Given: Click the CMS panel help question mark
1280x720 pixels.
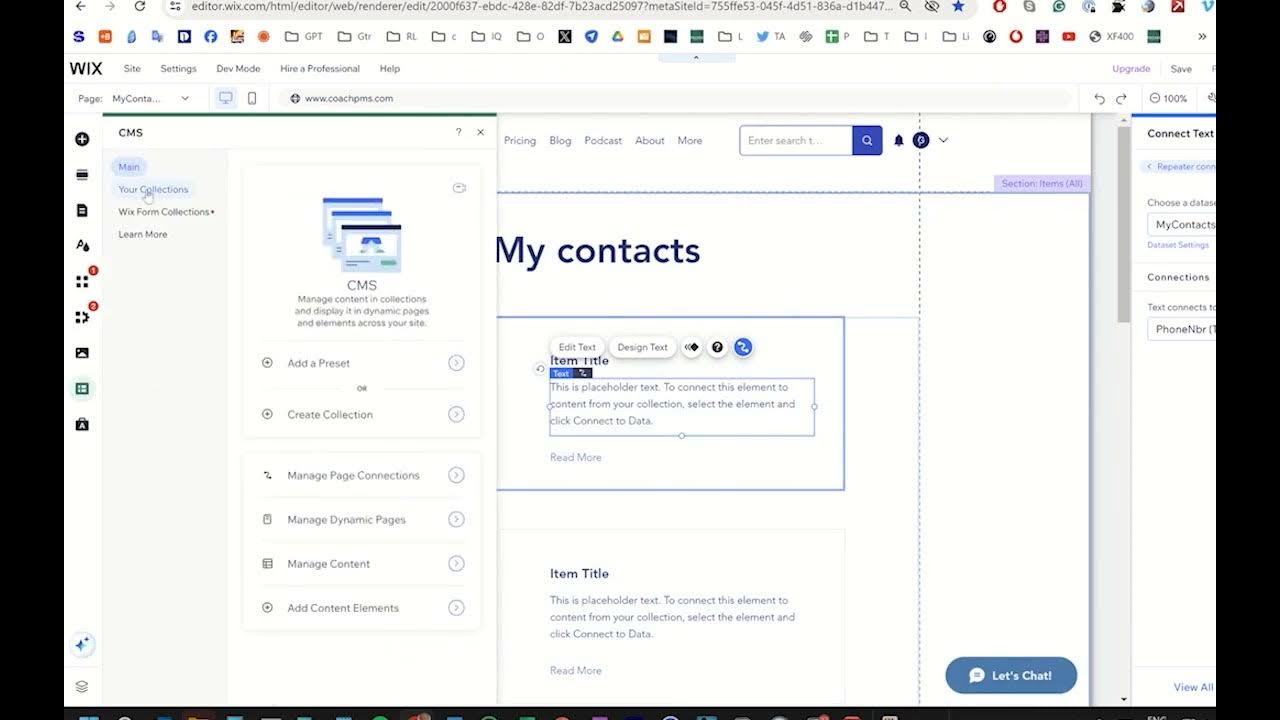Looking at the screenshot, I should coord(458,132).
